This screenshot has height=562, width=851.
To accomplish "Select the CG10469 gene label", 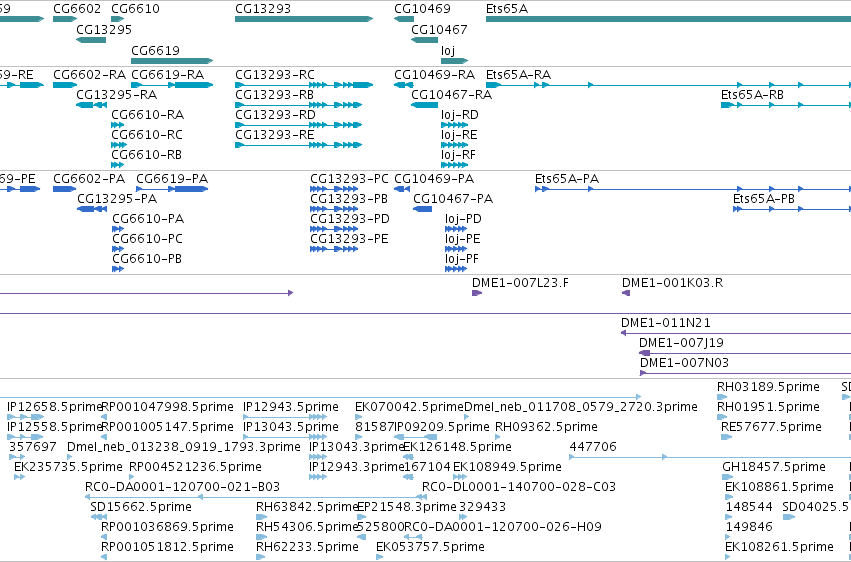I will pyautogui.click(x=422, y=9).
